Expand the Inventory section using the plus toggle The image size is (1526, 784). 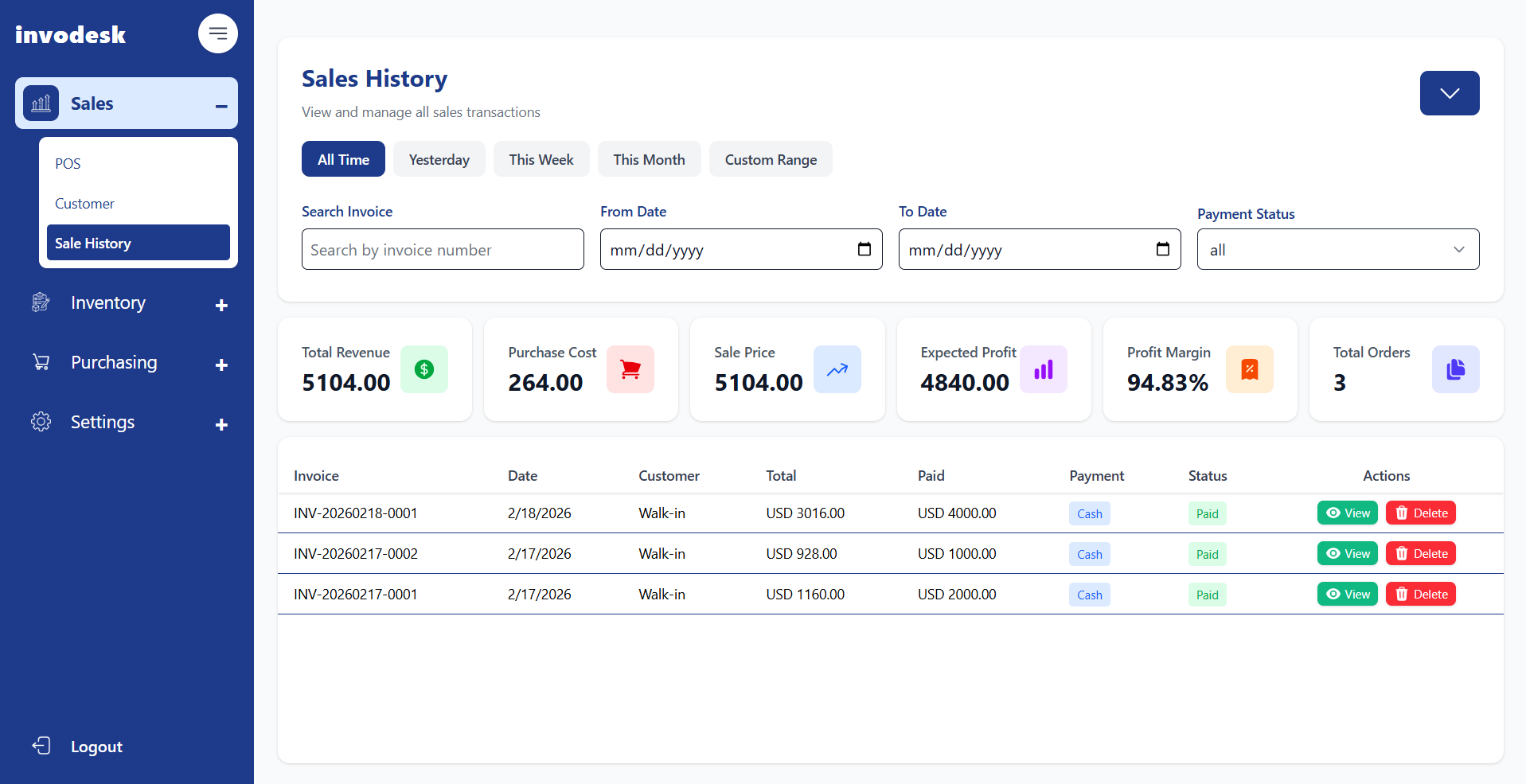coord(221,305)
